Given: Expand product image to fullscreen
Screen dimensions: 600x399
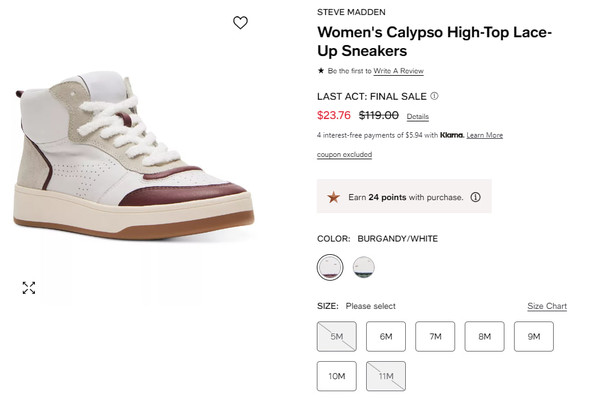Looking at the screenshot, I should (x=29, y=288).
